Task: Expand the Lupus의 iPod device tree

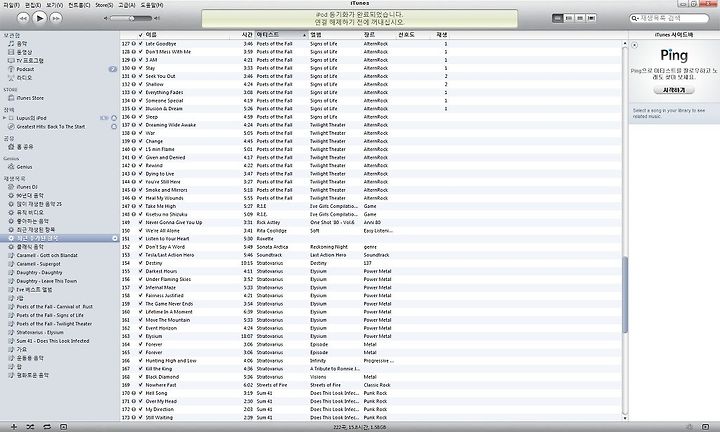Action: (x=5, y=118)
